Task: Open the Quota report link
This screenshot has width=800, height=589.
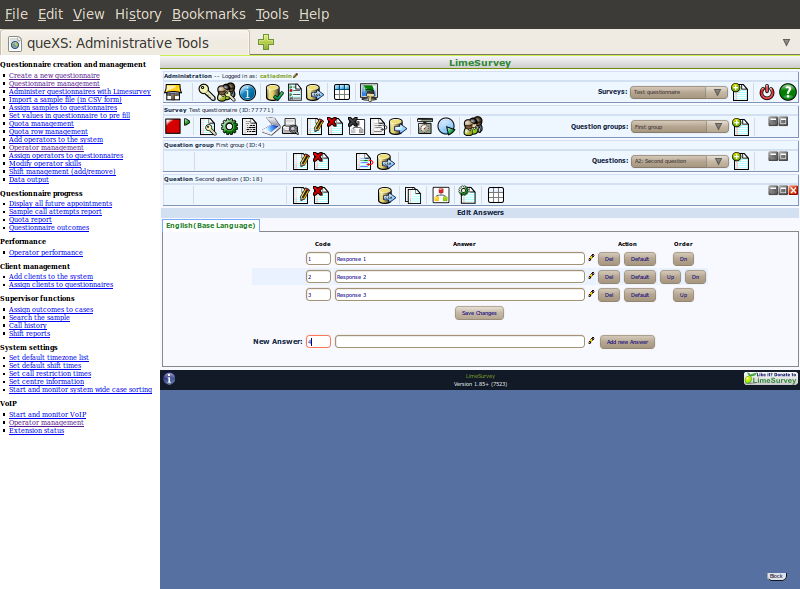Action: pos(32,220)
